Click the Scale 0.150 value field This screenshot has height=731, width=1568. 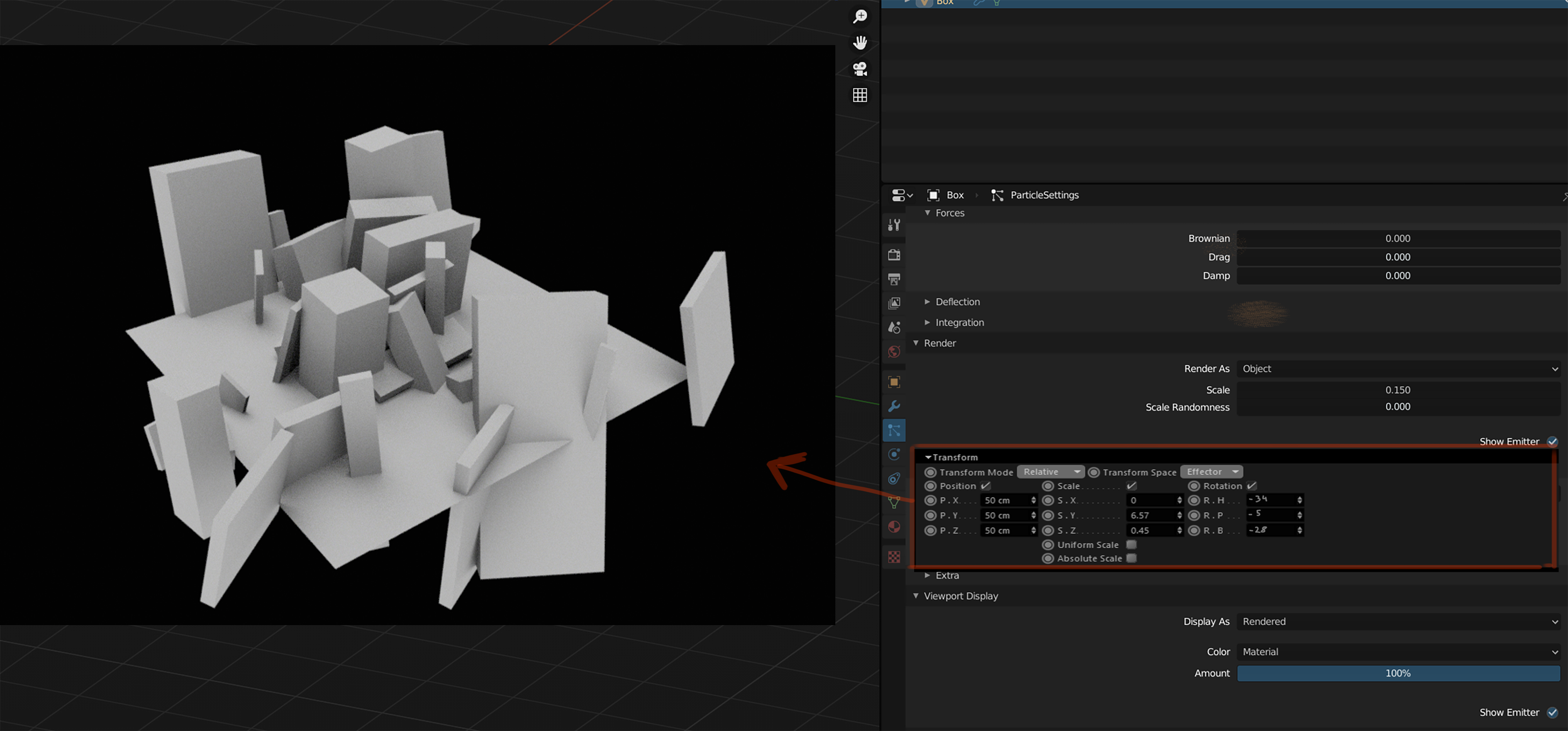tap(1398, 390)
